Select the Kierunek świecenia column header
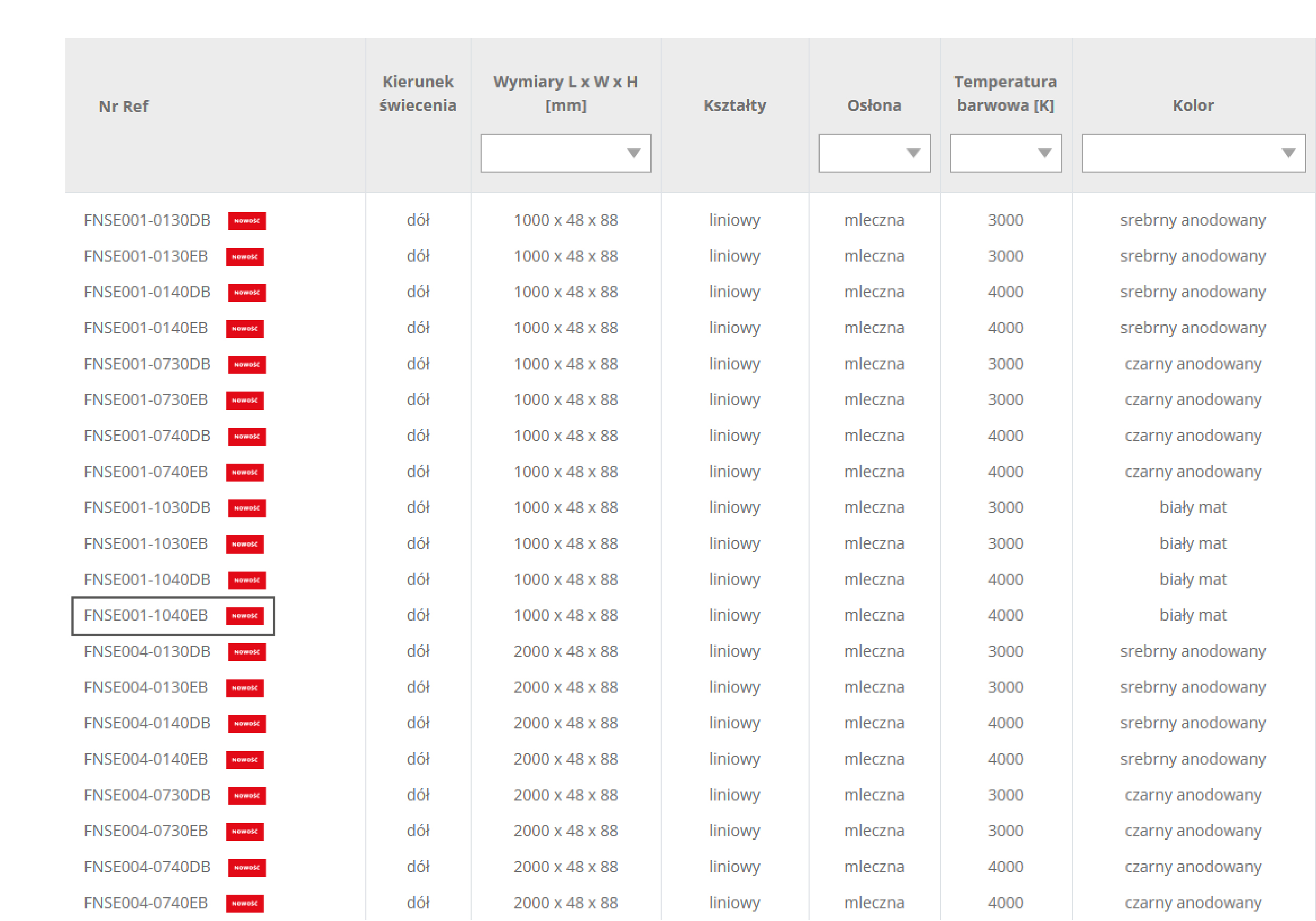This screenshot has width=1316, height=921. pyautogui.click(x=418, y=94)
